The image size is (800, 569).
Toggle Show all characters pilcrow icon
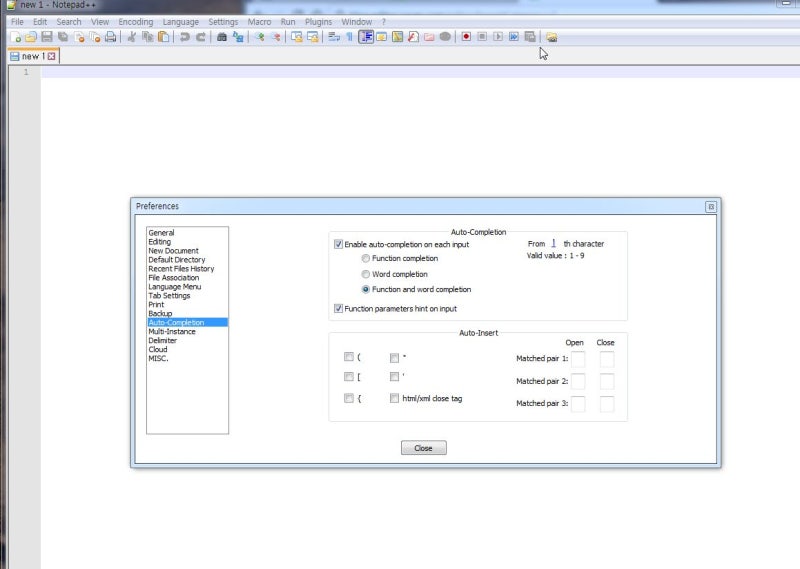tap(349, 37)
